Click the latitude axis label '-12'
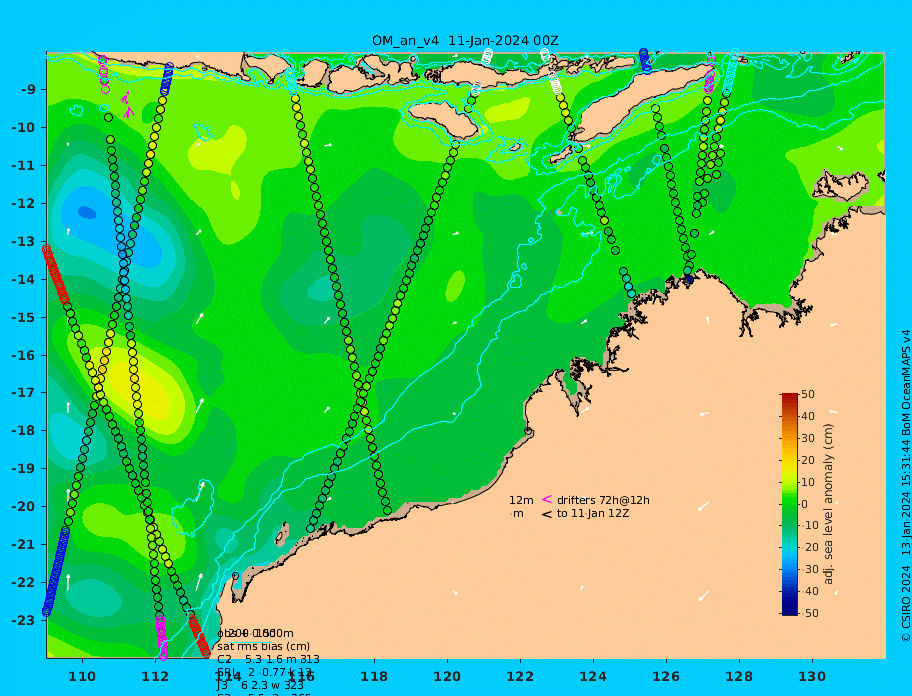912x696 pixels. pos(23,203)
